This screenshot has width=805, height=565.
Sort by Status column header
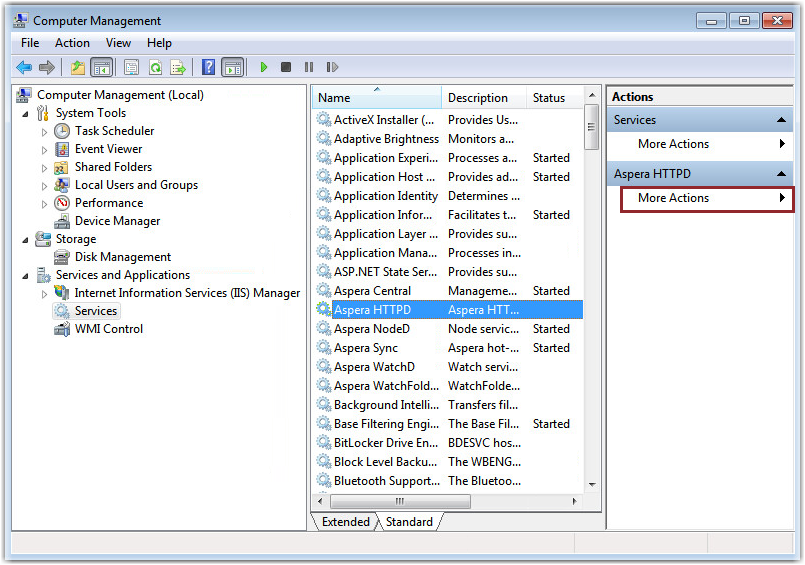(555, 98)
